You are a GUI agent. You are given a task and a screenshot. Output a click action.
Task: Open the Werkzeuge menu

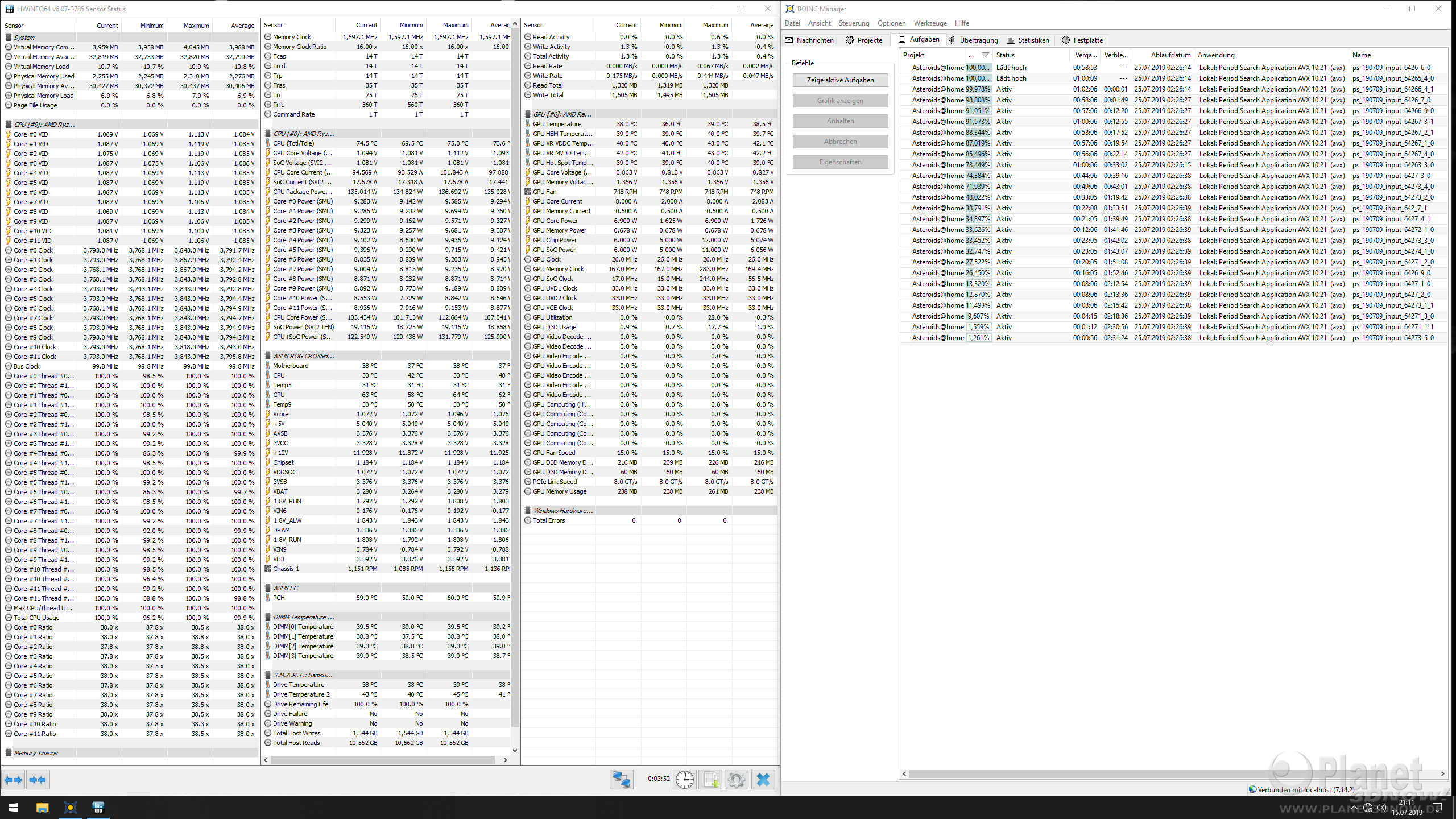(930, 23)
